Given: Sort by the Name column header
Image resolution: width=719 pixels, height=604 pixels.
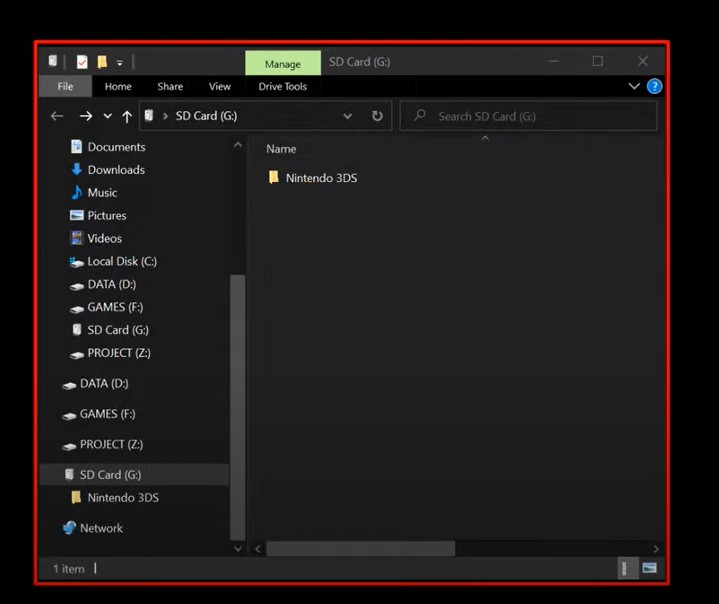Looking at the screenshot, I should pos(281,149).
